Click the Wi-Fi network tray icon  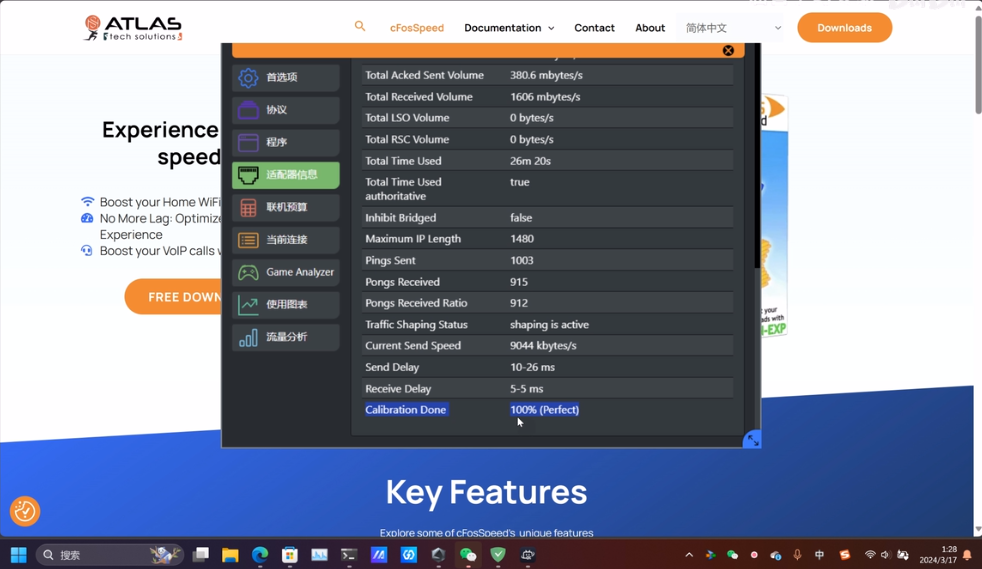tap(870, 555)
